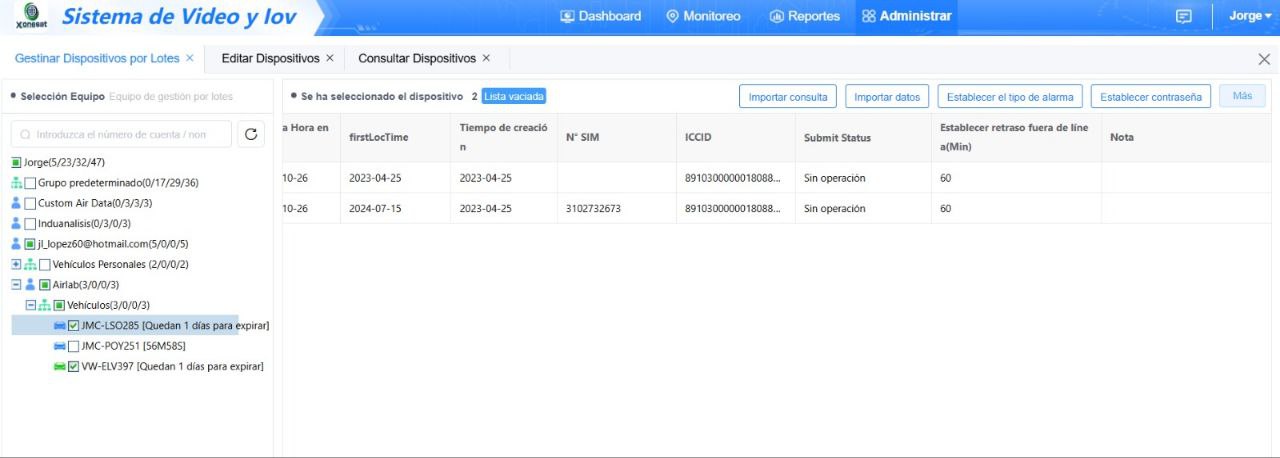This screenshot has height=458, width=1280.
Task: Expand the Vehículos Personales tree node
Action: [x=16, y=264]
